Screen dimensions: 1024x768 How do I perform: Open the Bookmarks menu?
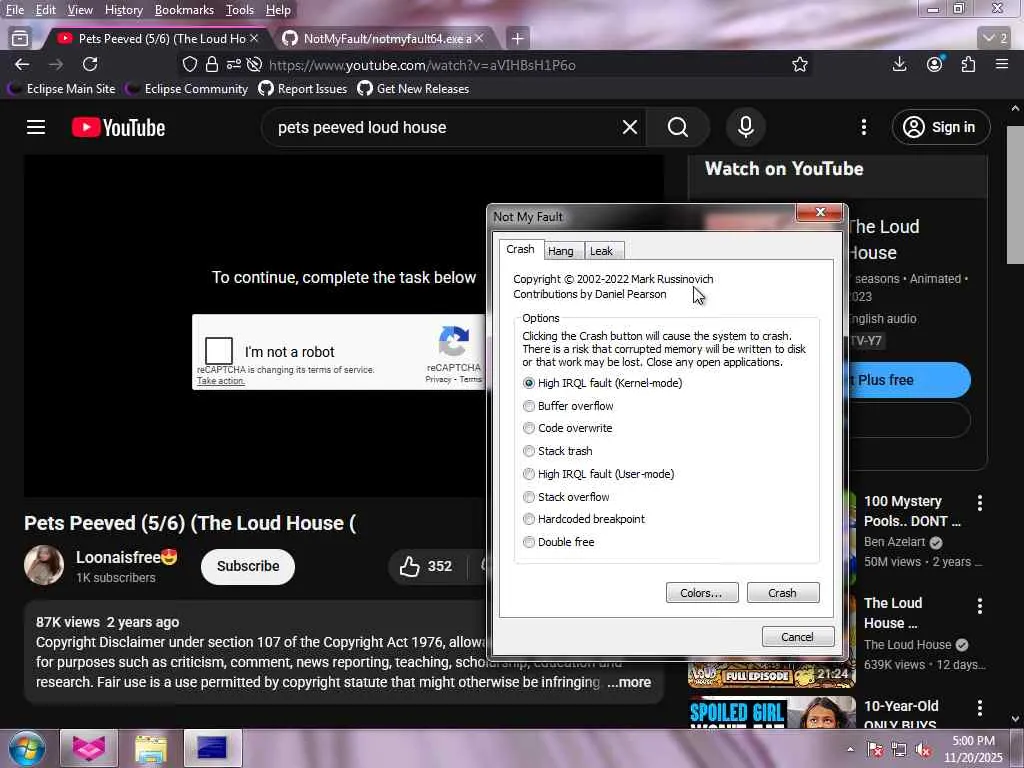184,10
